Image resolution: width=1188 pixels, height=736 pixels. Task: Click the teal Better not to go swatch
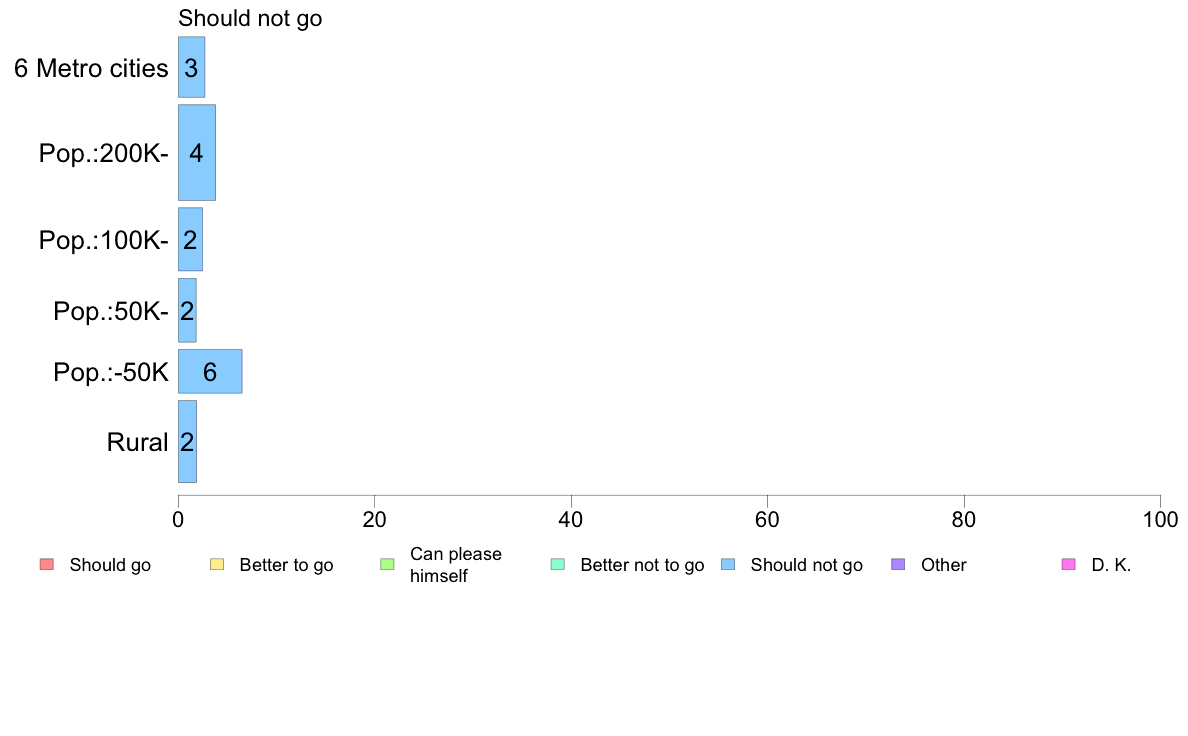pyautogui.click(x=558, y=565)
